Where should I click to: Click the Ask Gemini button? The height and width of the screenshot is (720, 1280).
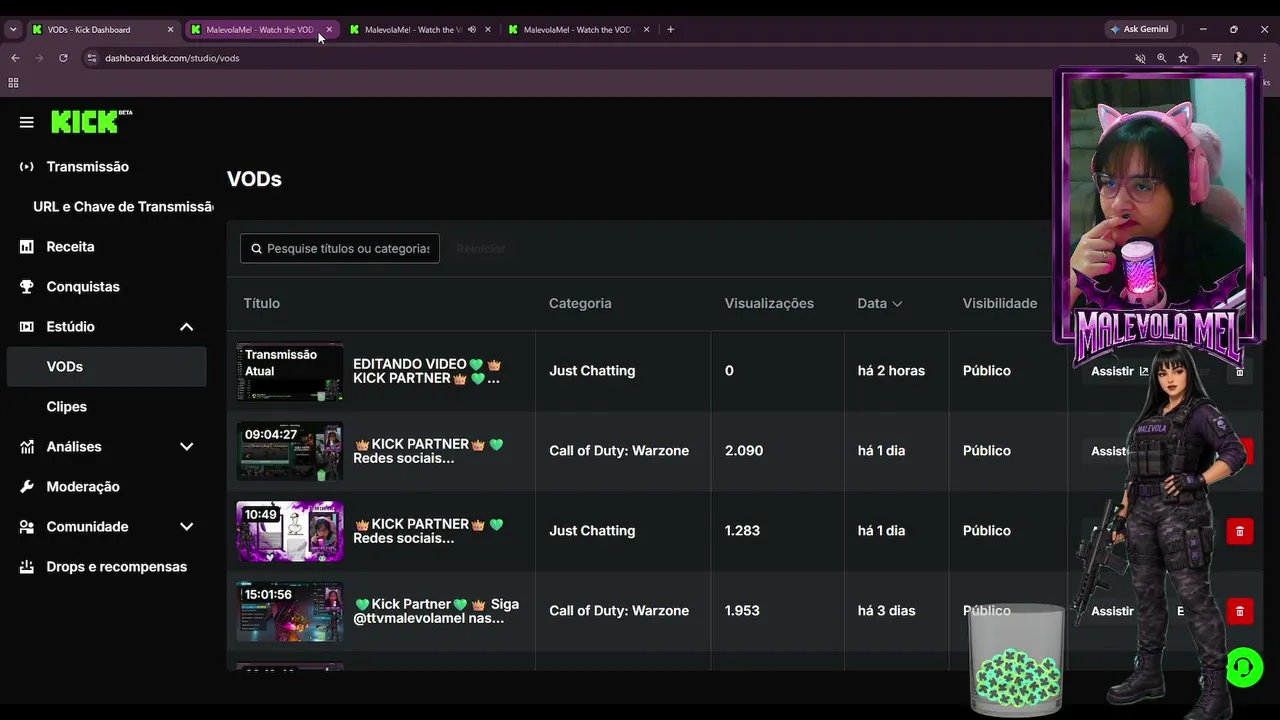[x=1139, y=30]
